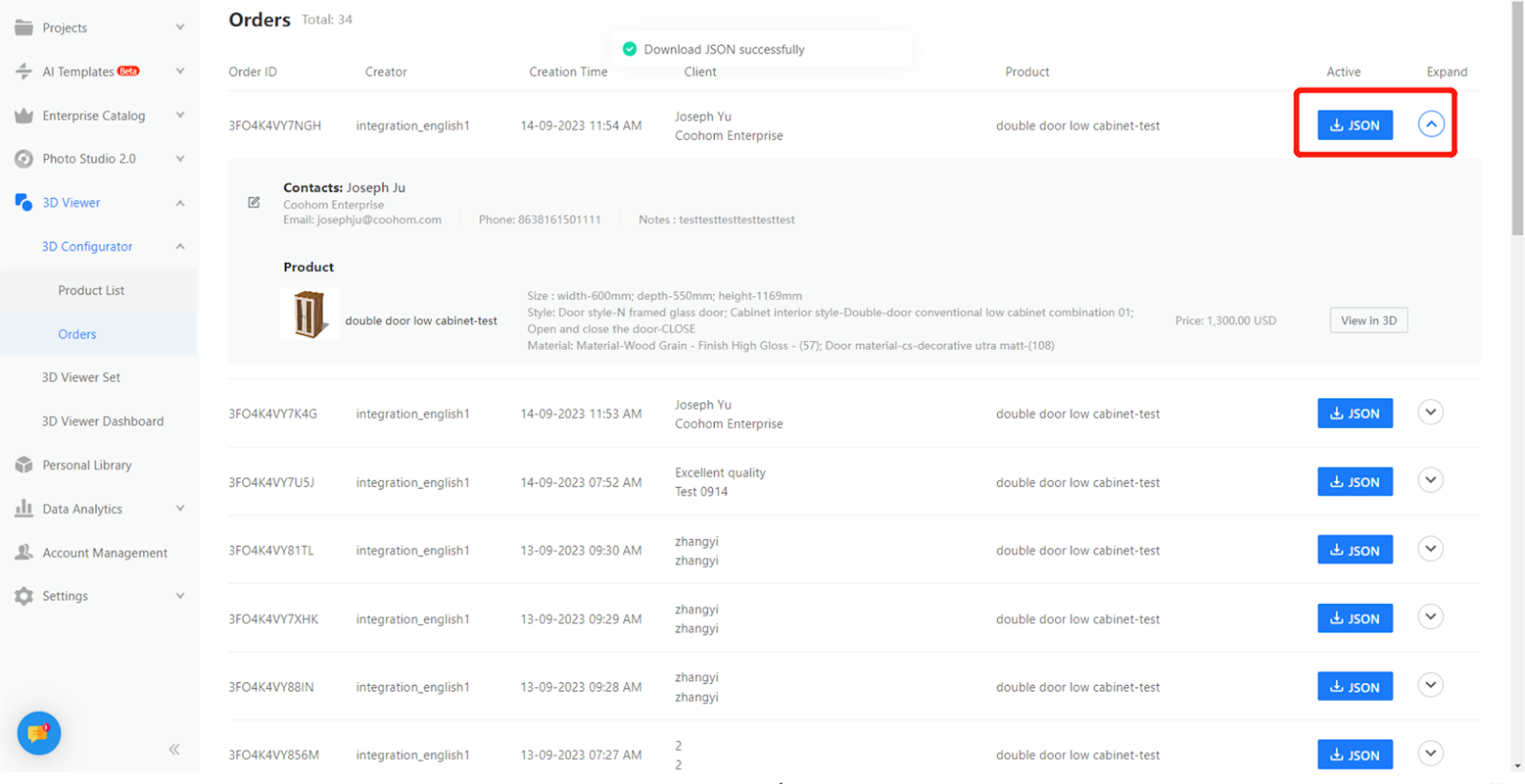Collapse the expanded order 3FO4K4VY7NGH row
Viewport: 1525px width, 784px height.
[1430, 124]
